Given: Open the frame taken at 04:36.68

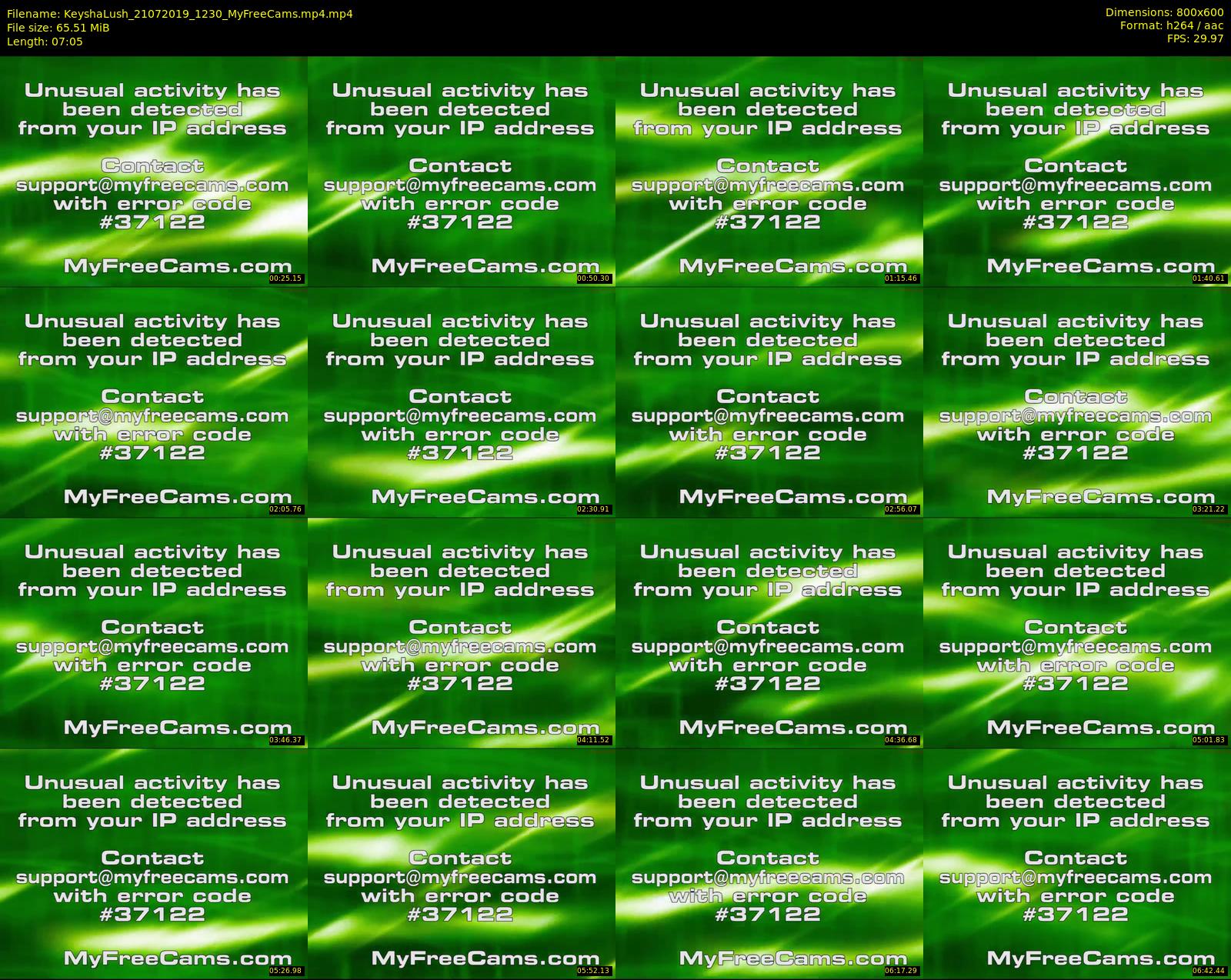Looking at the screenshot, I should click(x=769, y=632).
